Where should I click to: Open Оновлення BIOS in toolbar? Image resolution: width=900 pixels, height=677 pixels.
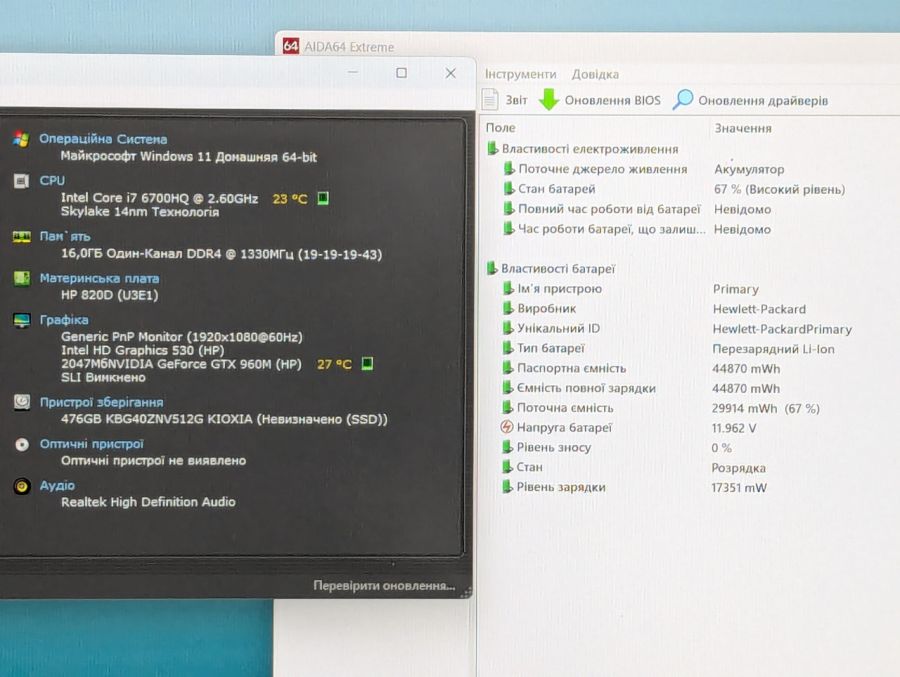click(x=612, y=100)
